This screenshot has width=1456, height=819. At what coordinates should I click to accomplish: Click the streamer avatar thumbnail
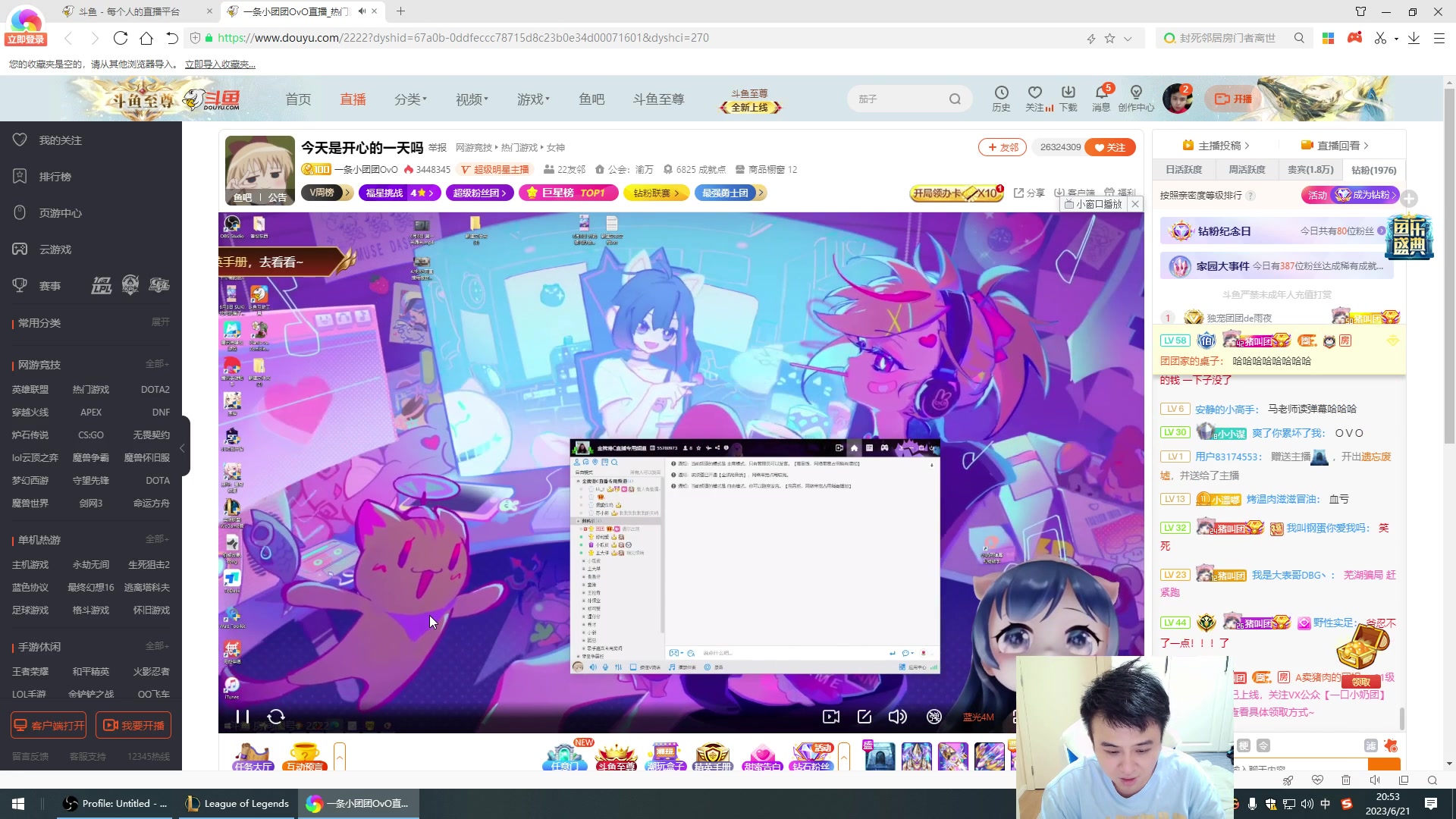pyautogui.click(x=259, y=171)
